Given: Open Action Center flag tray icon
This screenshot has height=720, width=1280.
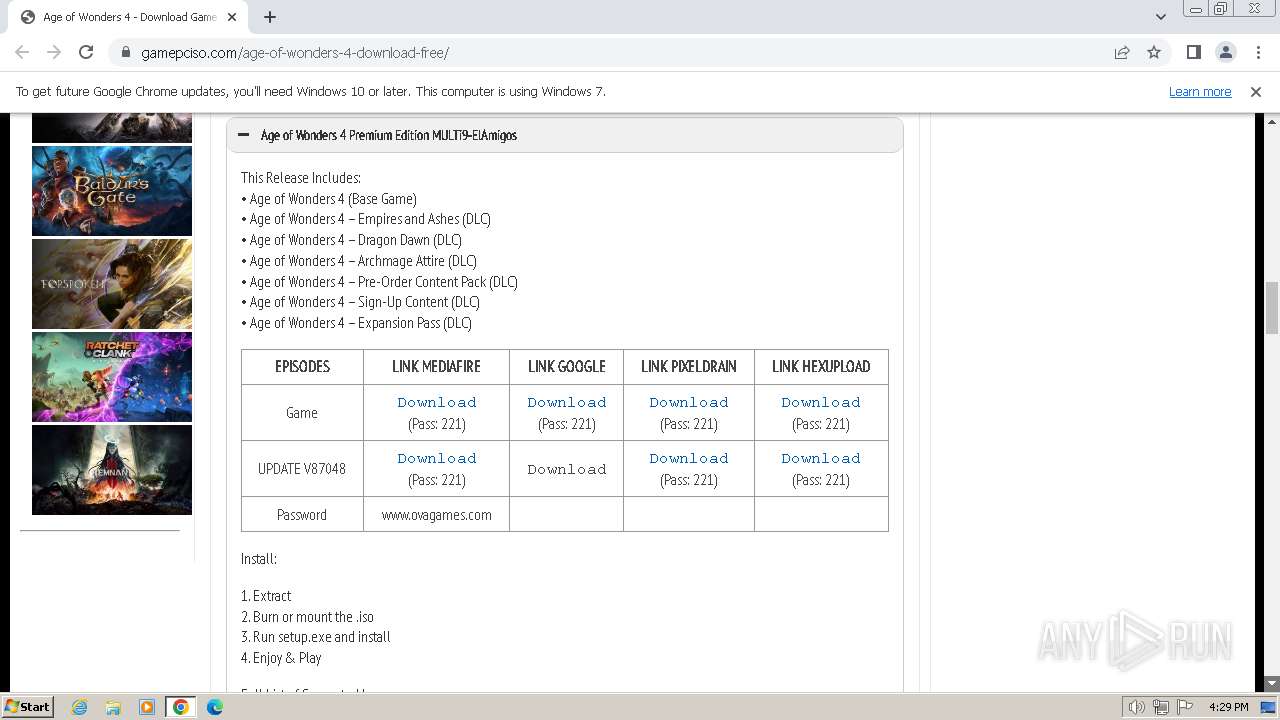Looking at the screenshot, I should (x=1185, y=707).
